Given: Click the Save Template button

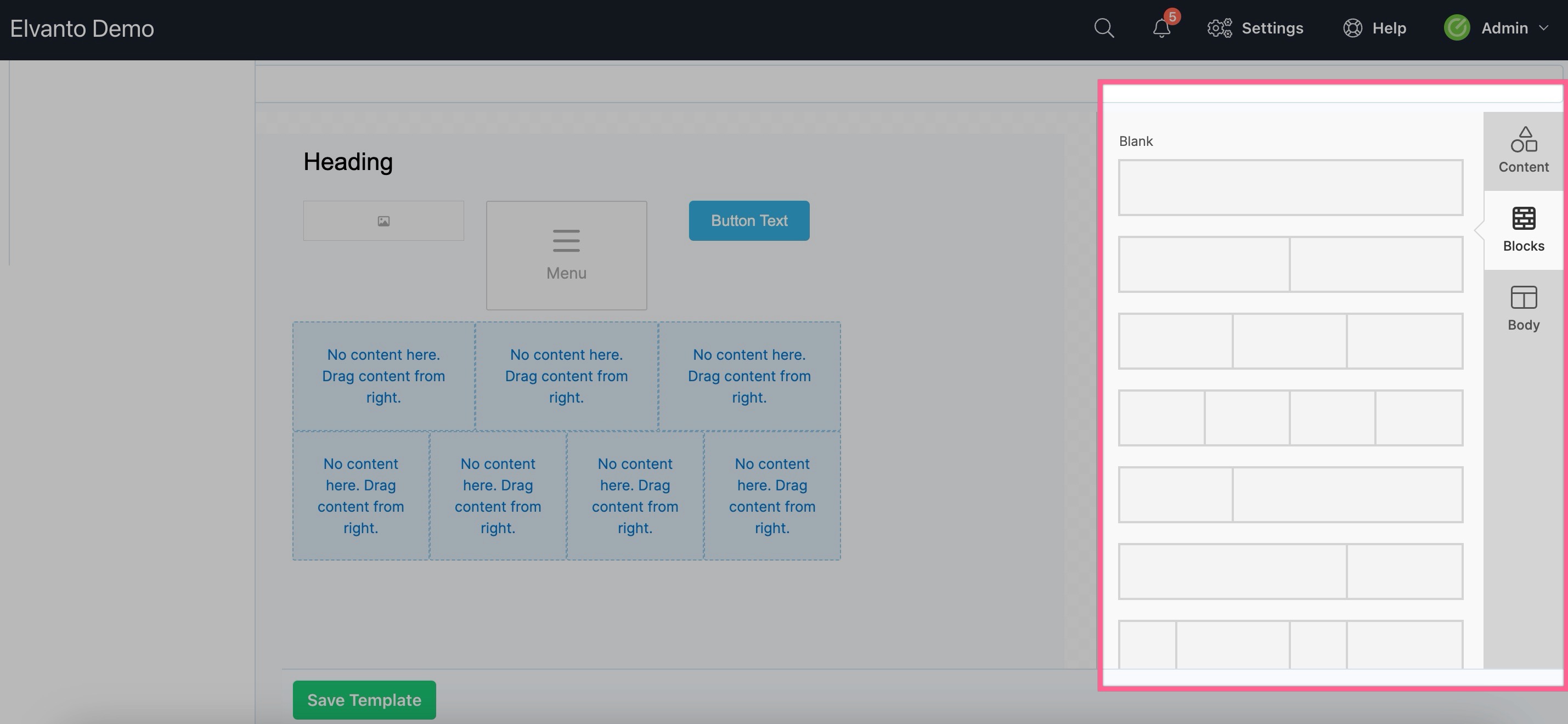Looking at the screenshot, I should click(364, 700).
